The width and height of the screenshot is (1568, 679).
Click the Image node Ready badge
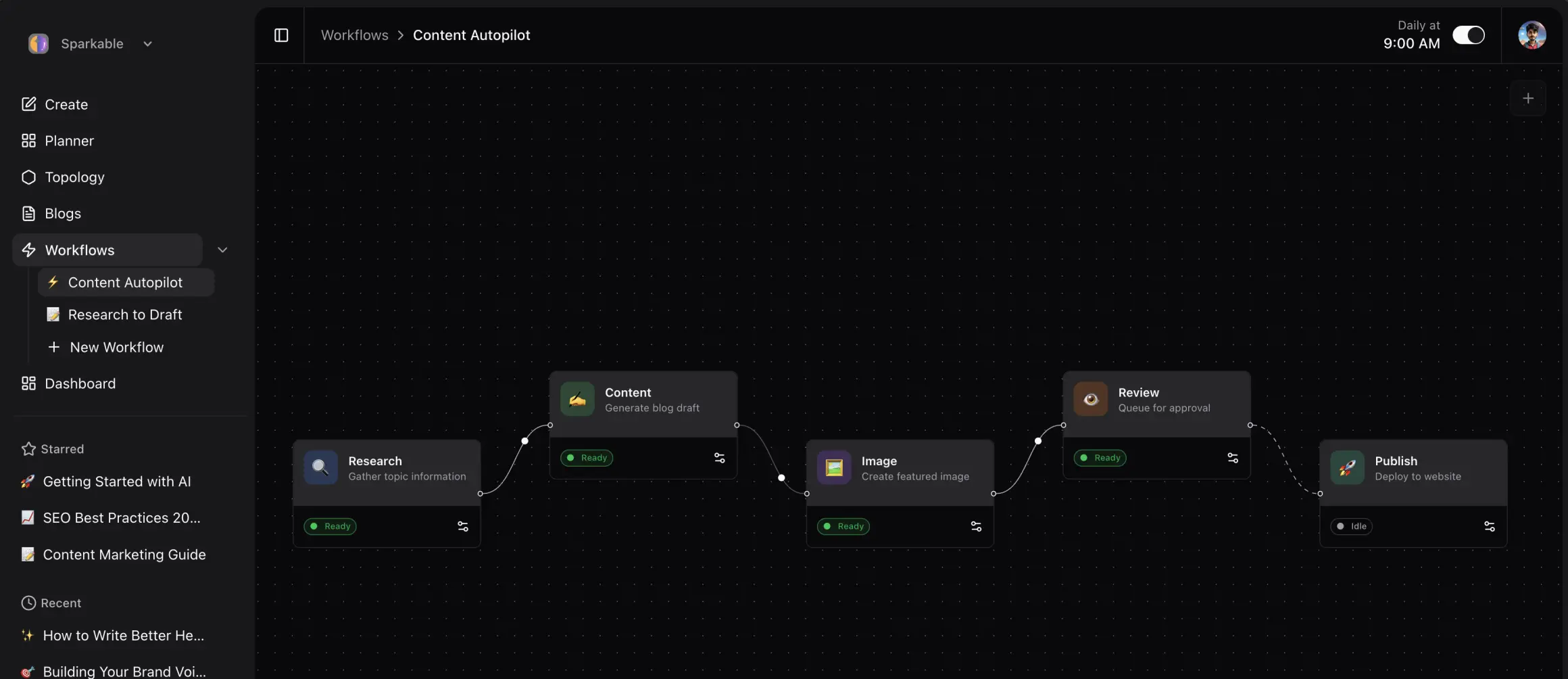click(x=843, y=526)
